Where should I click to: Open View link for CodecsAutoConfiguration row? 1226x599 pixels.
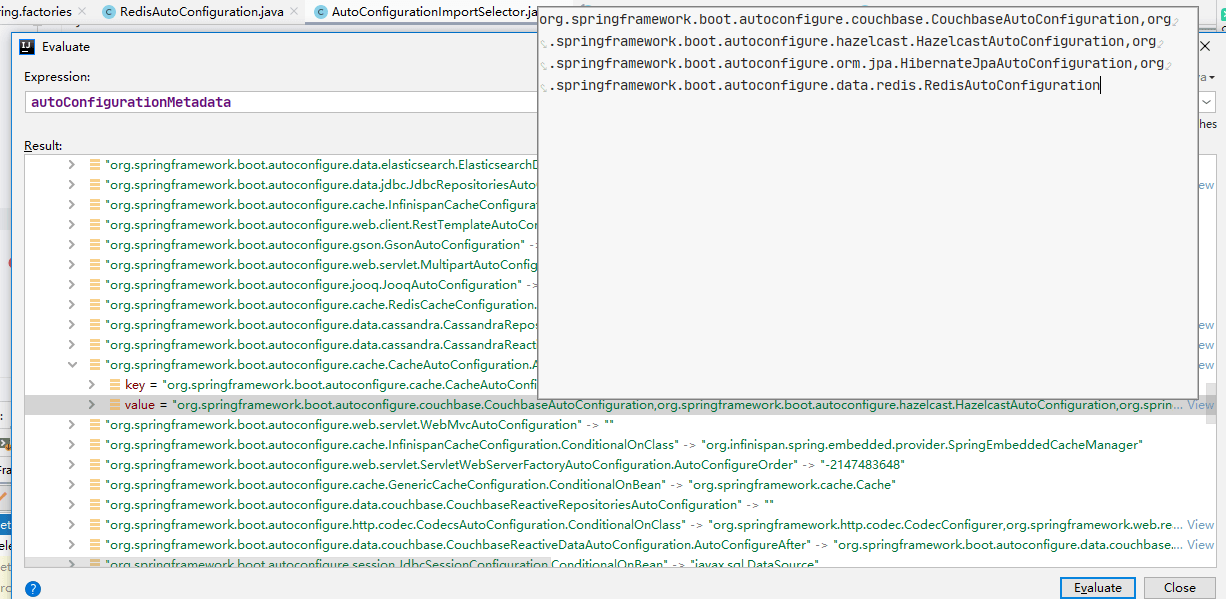1200,525
